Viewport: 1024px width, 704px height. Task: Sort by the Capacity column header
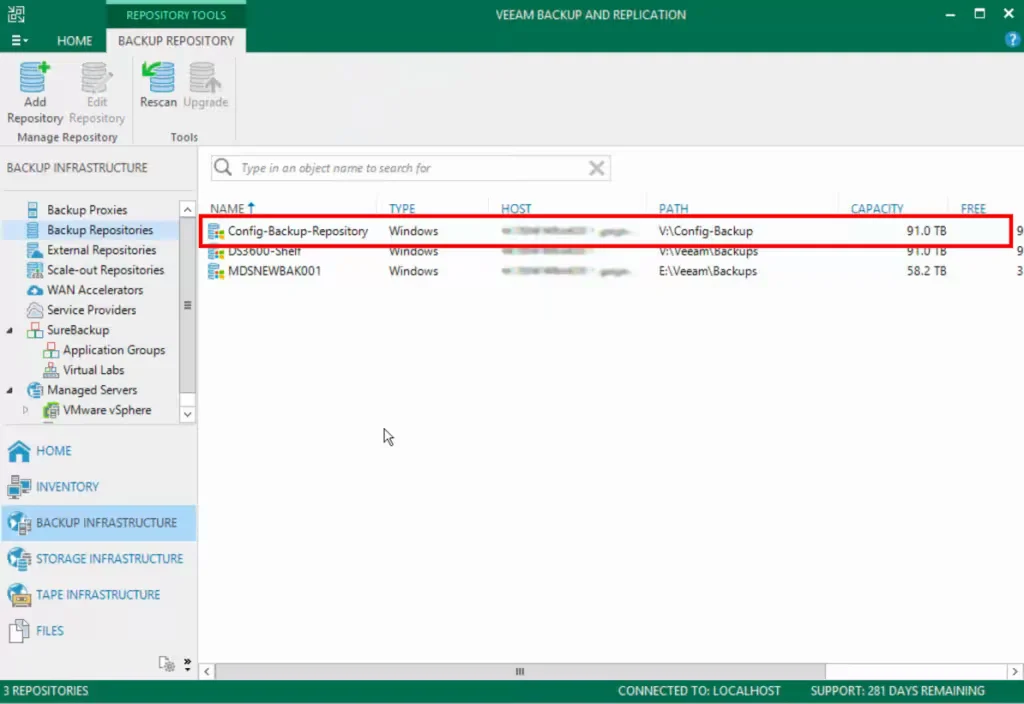(x=876, y=209)
